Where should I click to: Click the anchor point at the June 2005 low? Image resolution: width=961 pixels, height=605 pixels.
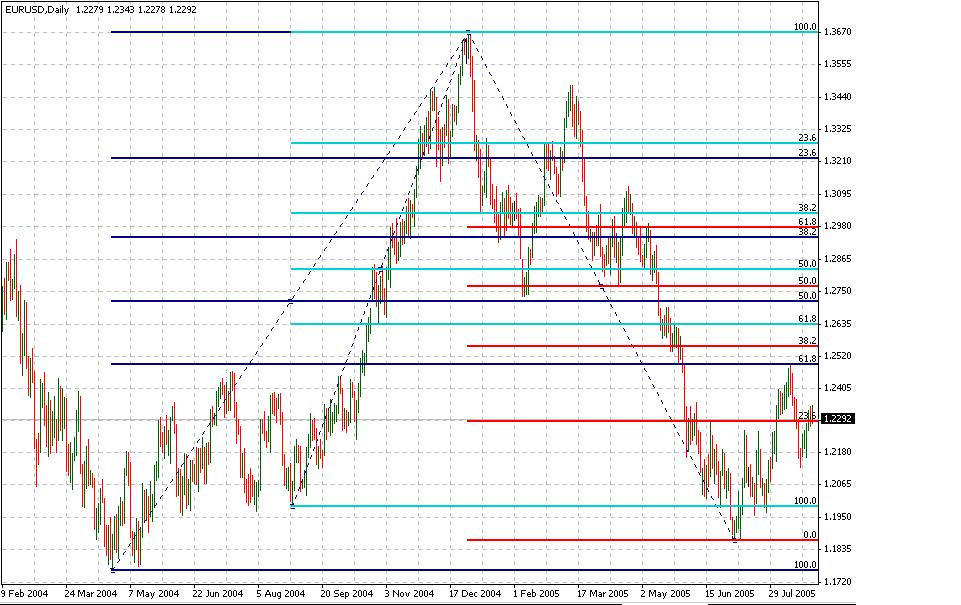coord(735,540)
